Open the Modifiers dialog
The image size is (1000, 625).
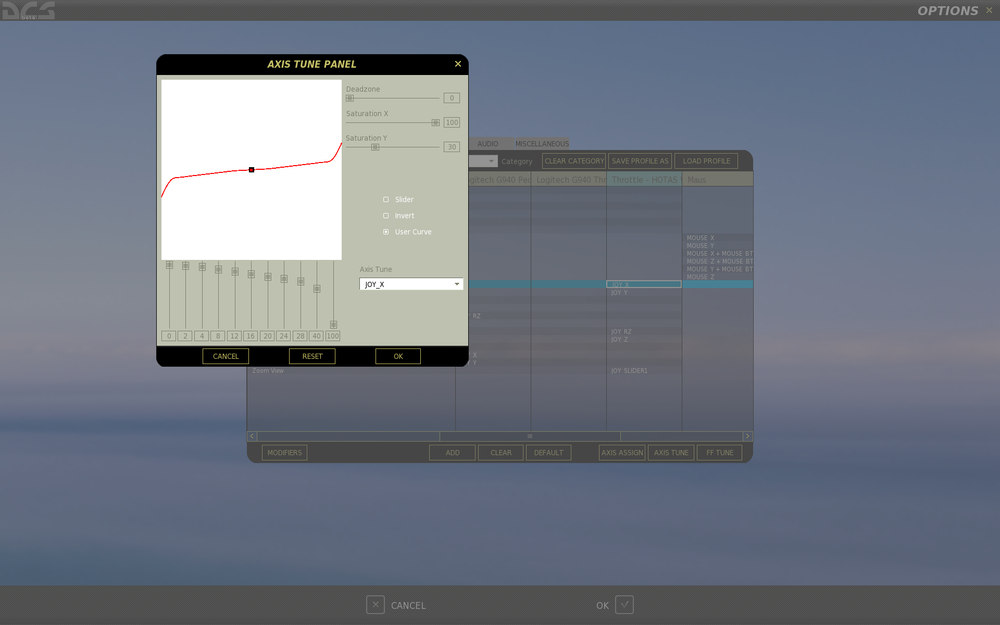click(x=284, y=453)
